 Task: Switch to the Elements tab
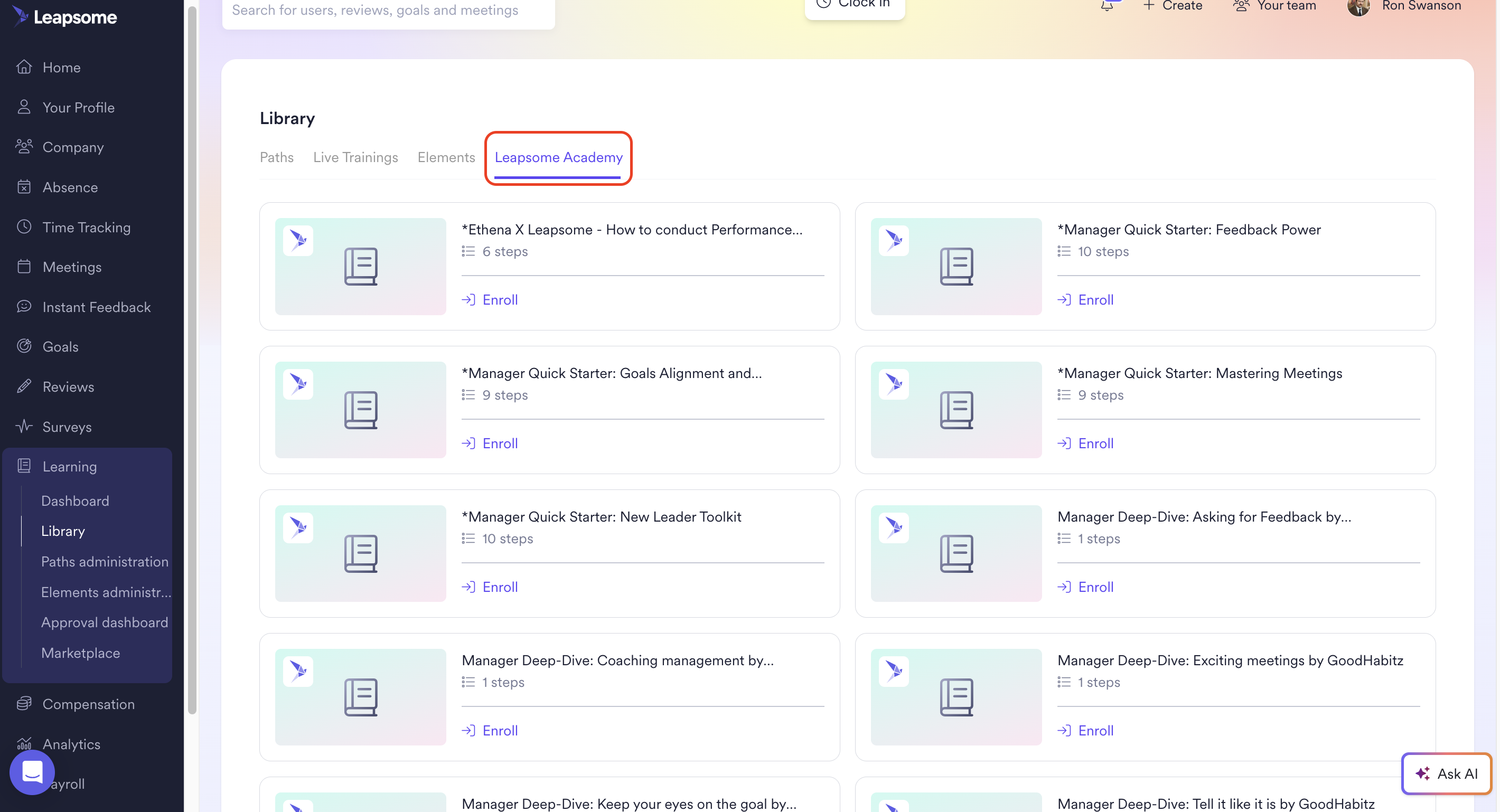(446, 157)
